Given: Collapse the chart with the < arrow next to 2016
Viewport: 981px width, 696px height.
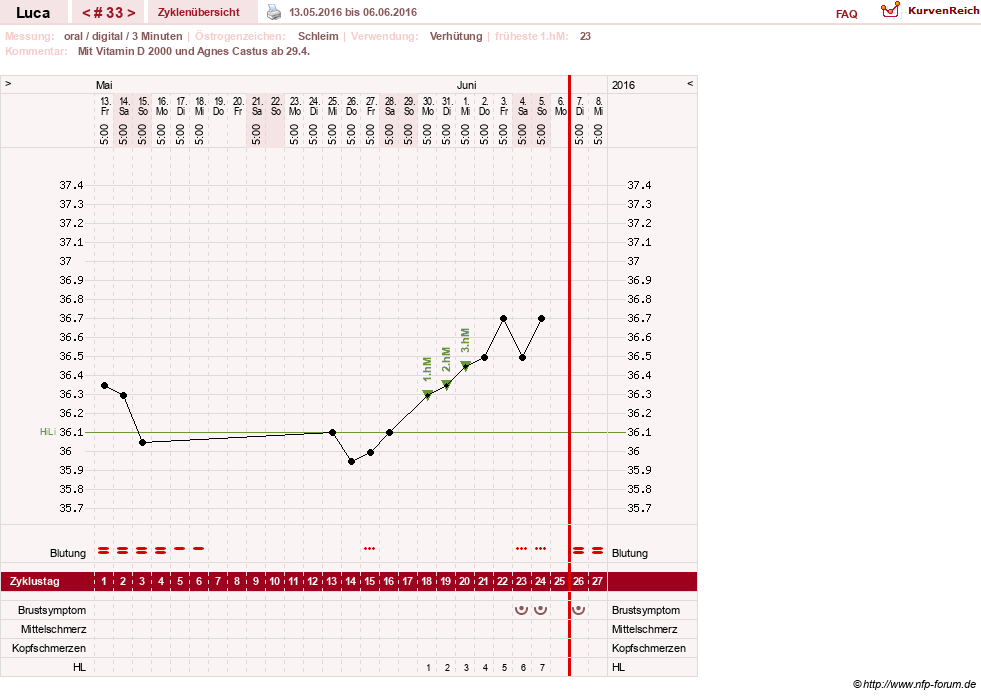Looking at the screenshot, I should 690,83.
